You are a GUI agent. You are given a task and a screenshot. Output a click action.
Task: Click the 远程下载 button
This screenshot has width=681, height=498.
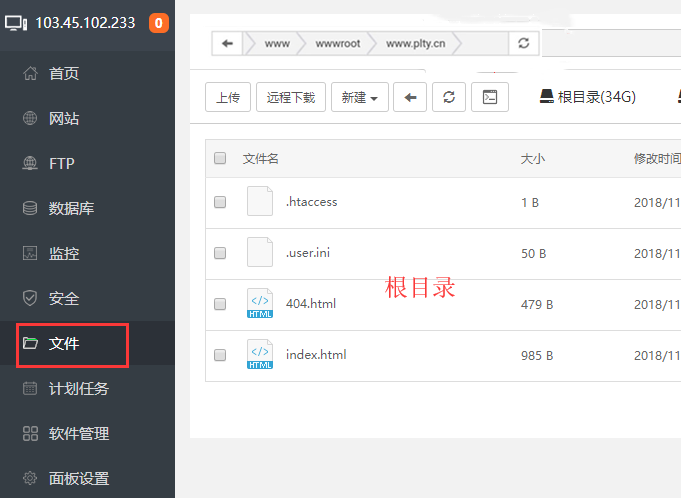[x=290, y=97]
